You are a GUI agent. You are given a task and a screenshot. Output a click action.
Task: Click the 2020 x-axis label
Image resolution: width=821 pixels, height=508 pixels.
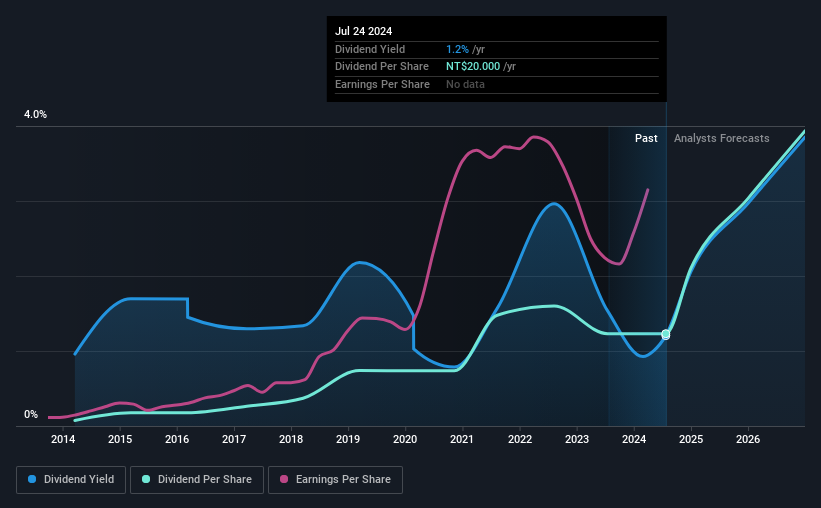point(405,439)
